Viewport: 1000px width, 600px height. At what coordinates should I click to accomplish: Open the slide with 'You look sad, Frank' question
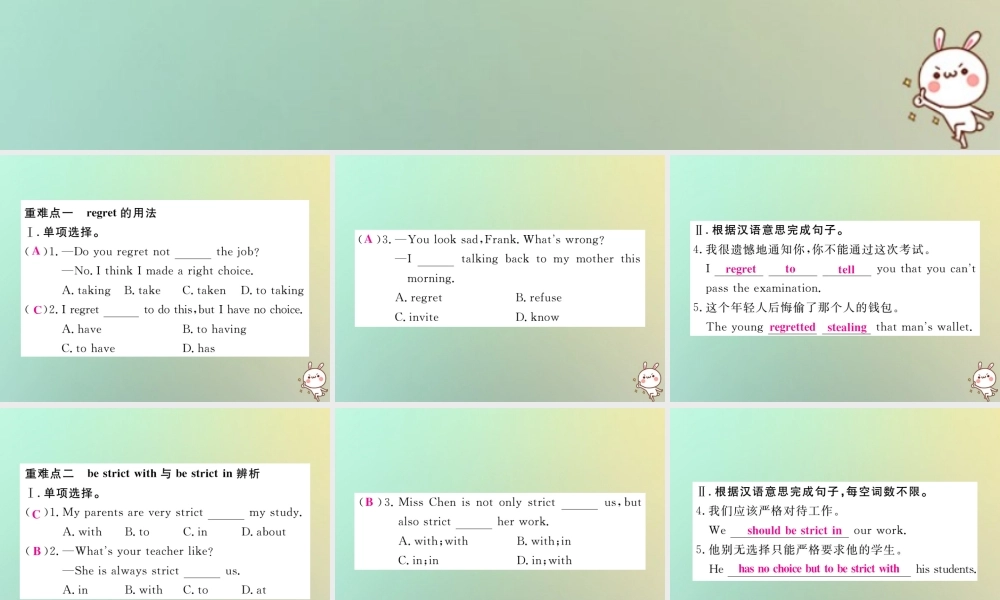(500, 279)
